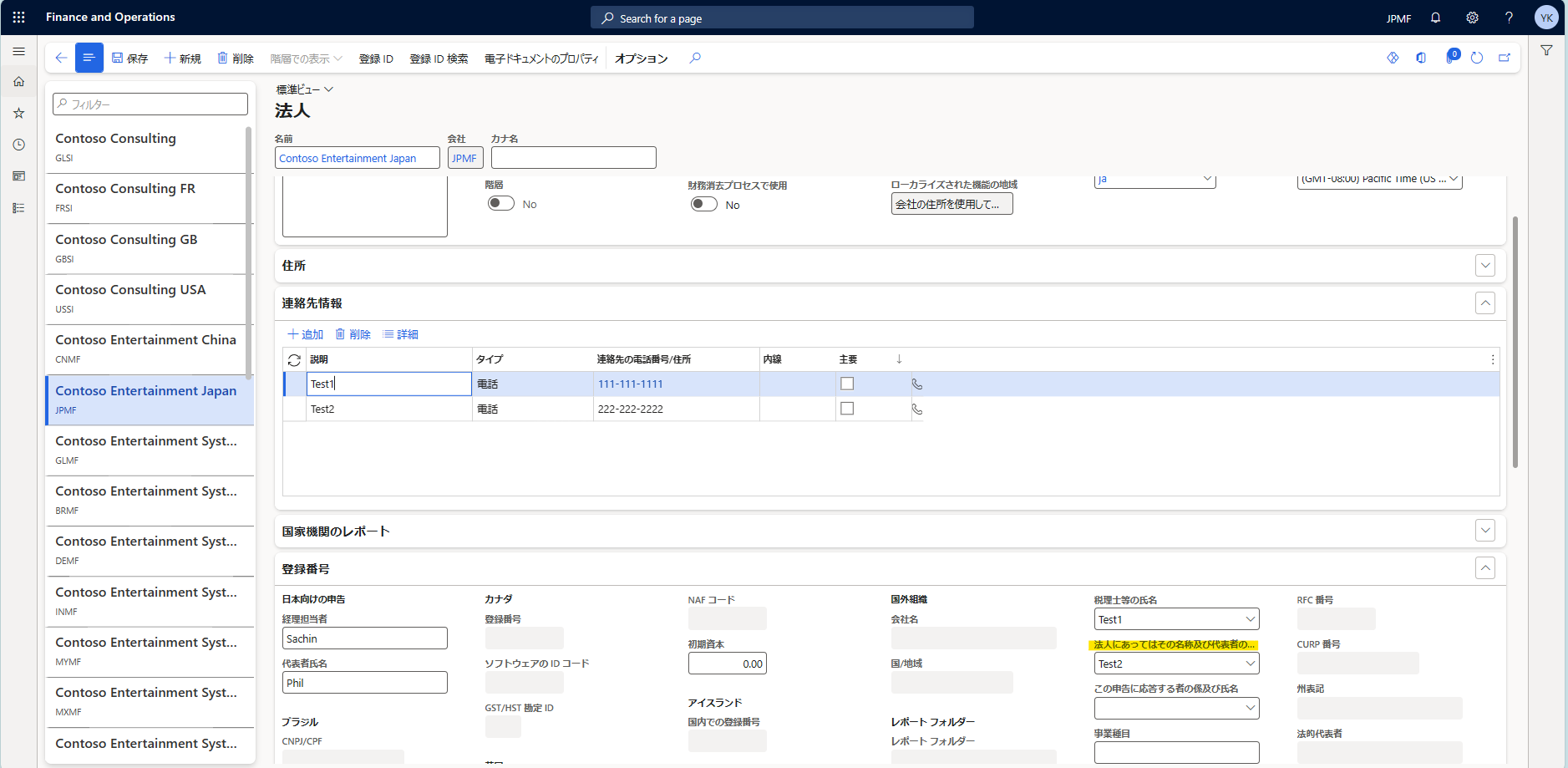
Task: Click 削除 button in contact info
Action: pos(353,334)
